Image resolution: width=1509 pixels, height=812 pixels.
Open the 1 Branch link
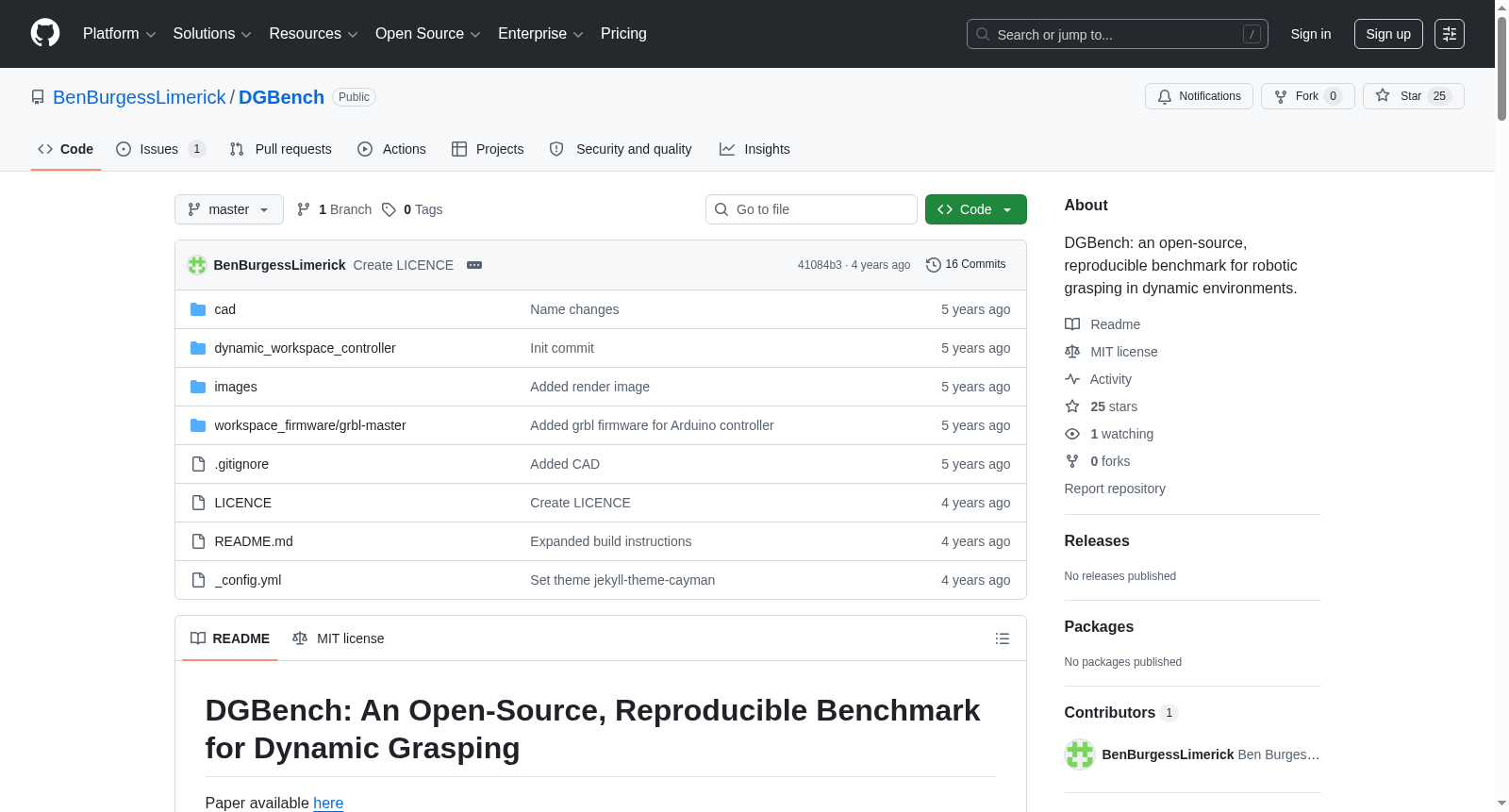pos(334,209)
